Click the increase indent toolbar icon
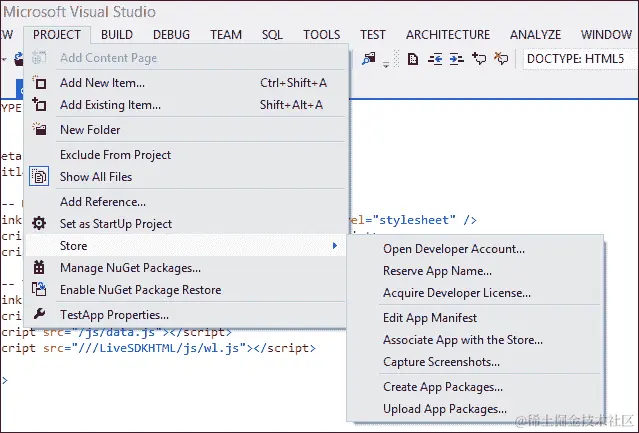 tap(456, 59)
